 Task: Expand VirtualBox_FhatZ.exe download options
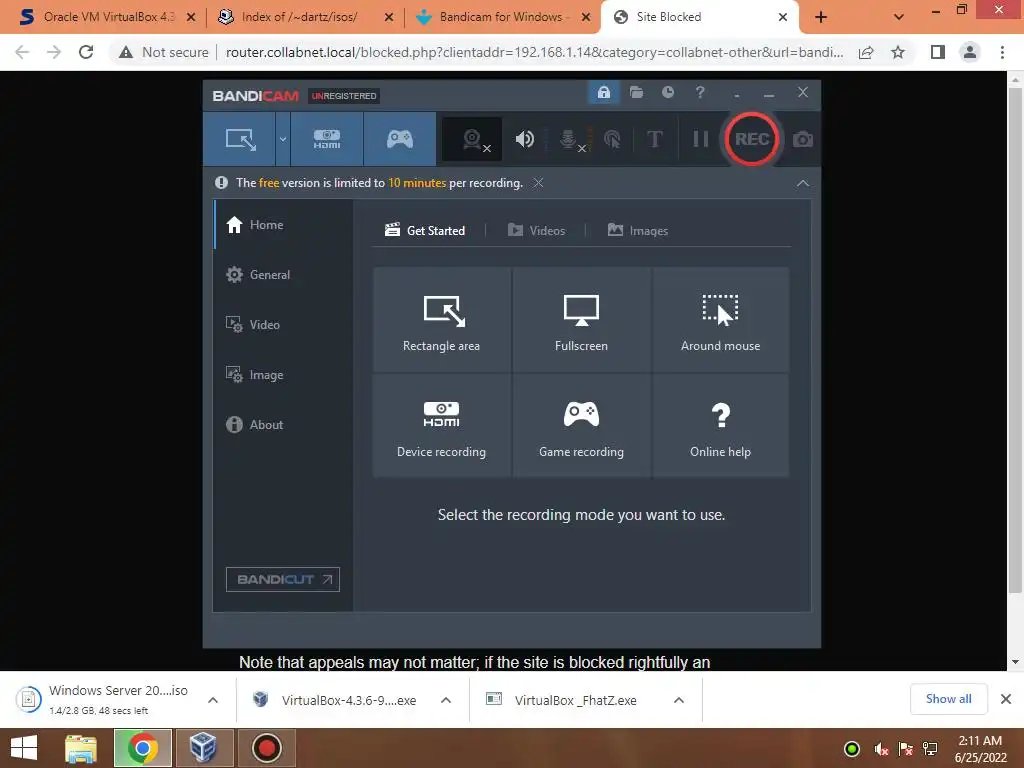click(679, 700)
